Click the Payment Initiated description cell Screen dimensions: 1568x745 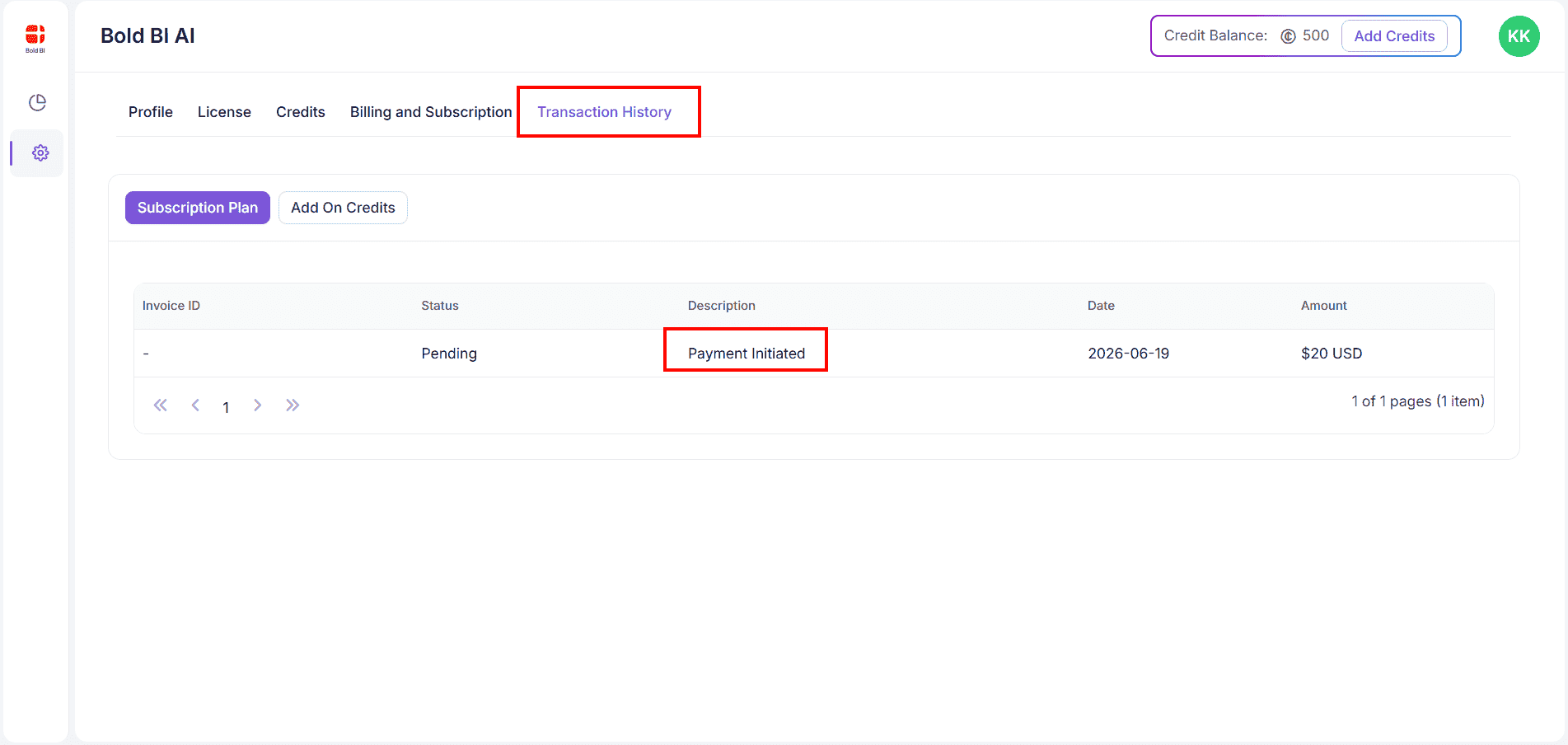coord(747,354)
